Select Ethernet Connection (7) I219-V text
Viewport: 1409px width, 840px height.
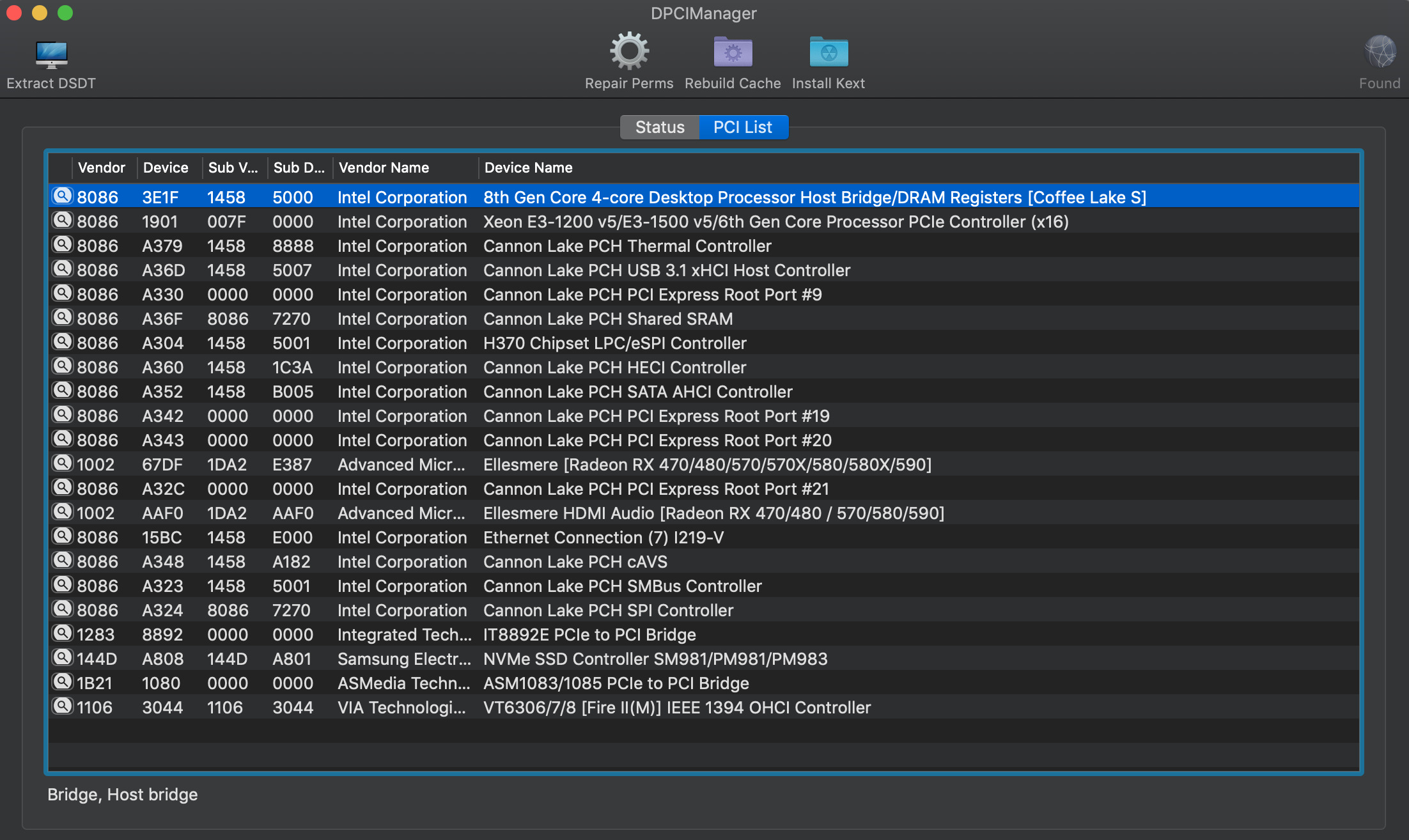[x=603, y=538]
